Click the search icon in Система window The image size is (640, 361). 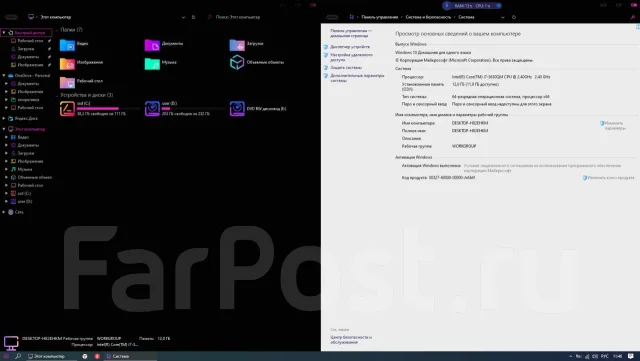[633, 17]
